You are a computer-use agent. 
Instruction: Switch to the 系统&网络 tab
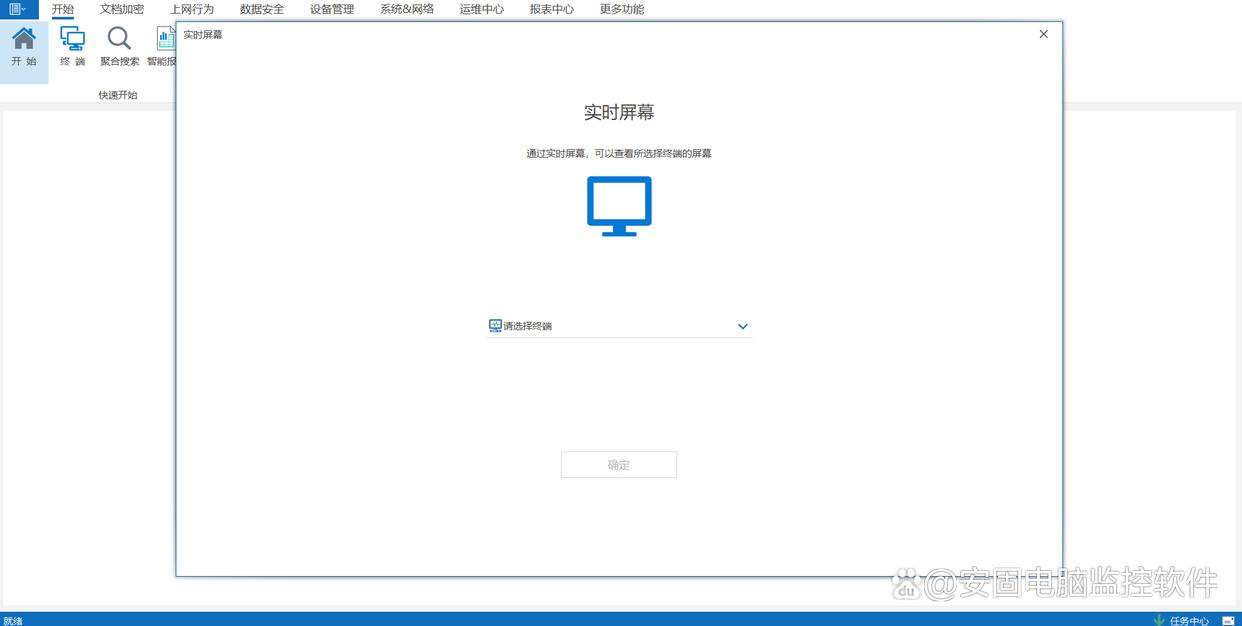point(407,9)
